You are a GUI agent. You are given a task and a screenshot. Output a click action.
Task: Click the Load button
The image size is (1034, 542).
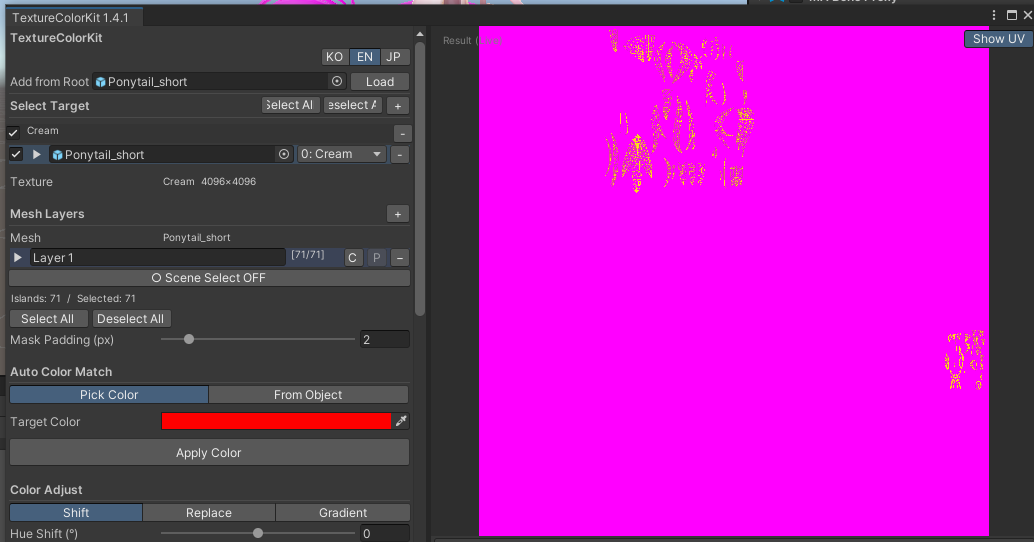coord(380,81)
